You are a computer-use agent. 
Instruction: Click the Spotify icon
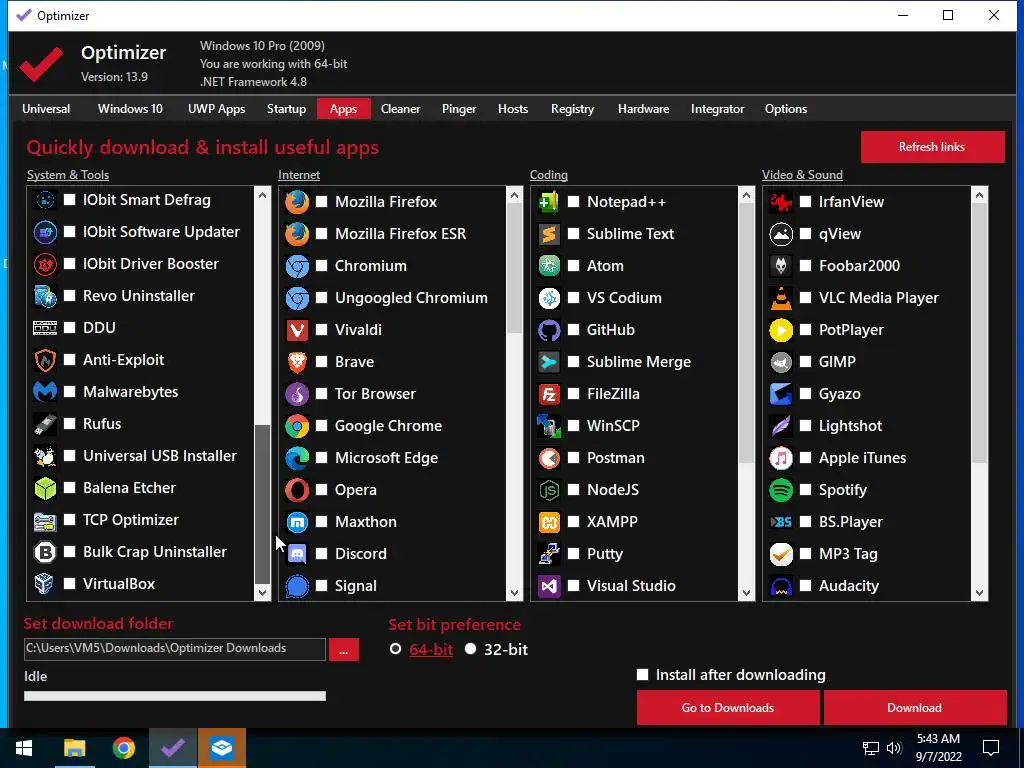[781, 490]
